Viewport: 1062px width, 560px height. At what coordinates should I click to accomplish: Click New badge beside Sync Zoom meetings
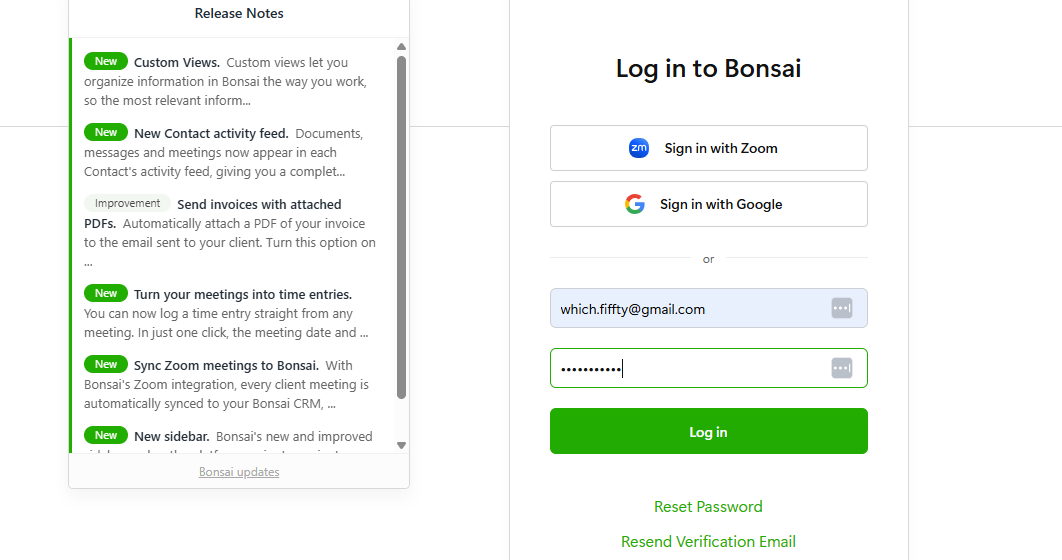pyautogui.click(x=106, y=364)
